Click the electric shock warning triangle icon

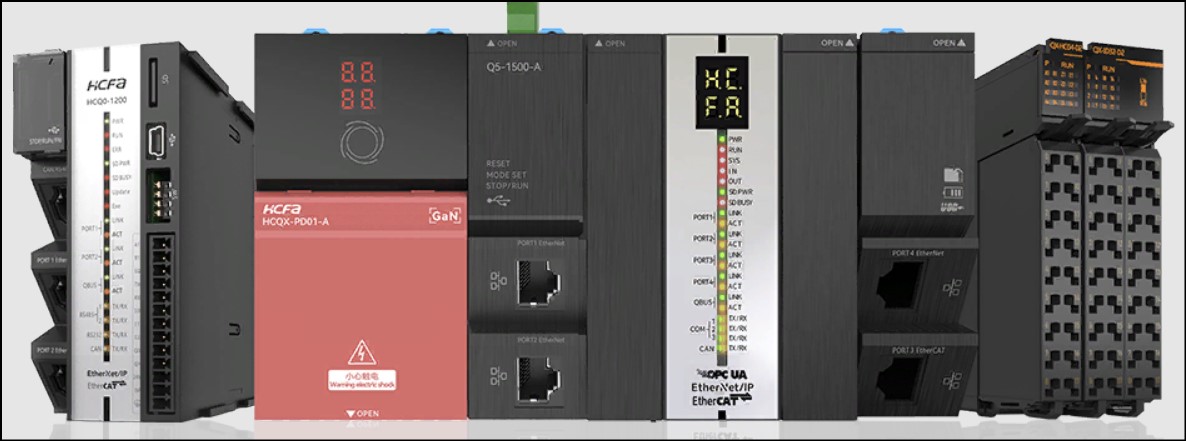coord(359,352)
